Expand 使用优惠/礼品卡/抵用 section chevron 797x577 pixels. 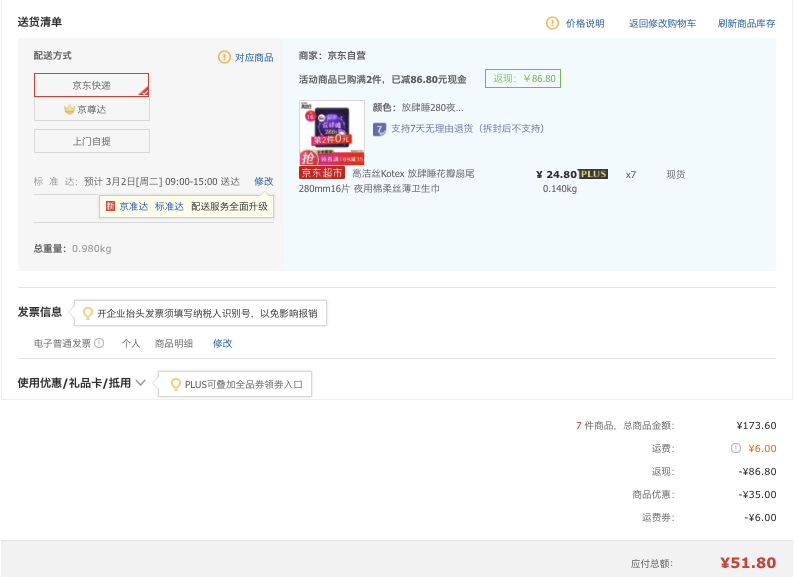[141, 383]
